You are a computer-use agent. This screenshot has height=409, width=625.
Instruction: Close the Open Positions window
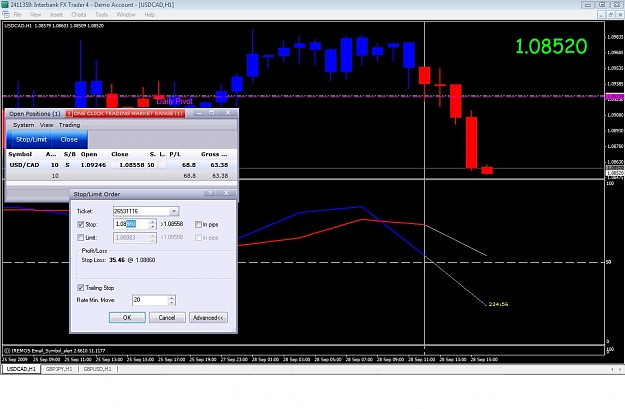[x=228, y=113]
